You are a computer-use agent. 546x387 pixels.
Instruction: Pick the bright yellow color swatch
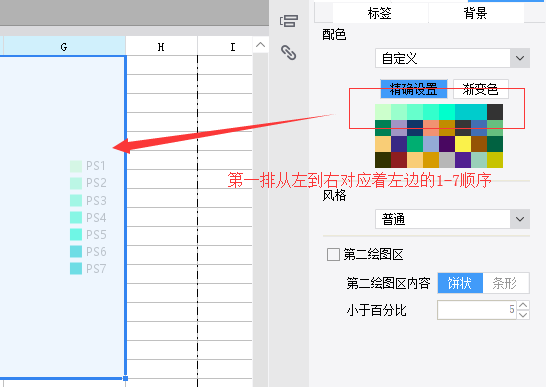463,144
